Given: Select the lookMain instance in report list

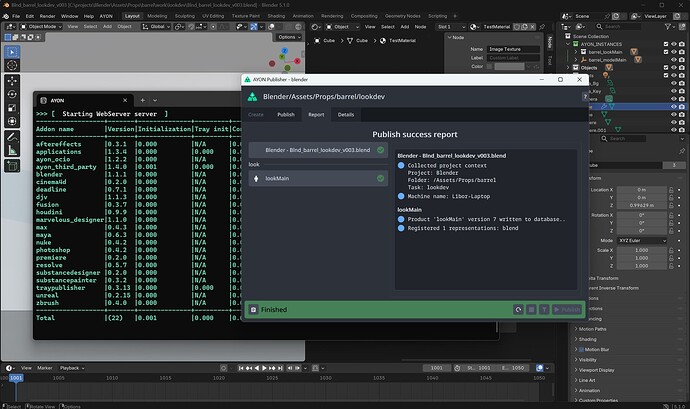Looking at the screenshot, I should coord(318,179).
